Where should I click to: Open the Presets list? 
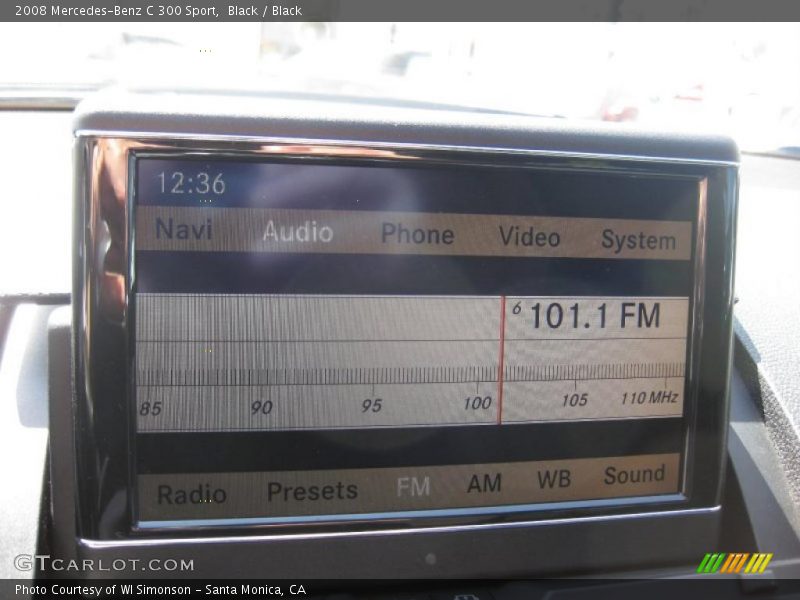pyautogui.click(x=312, y=491)
